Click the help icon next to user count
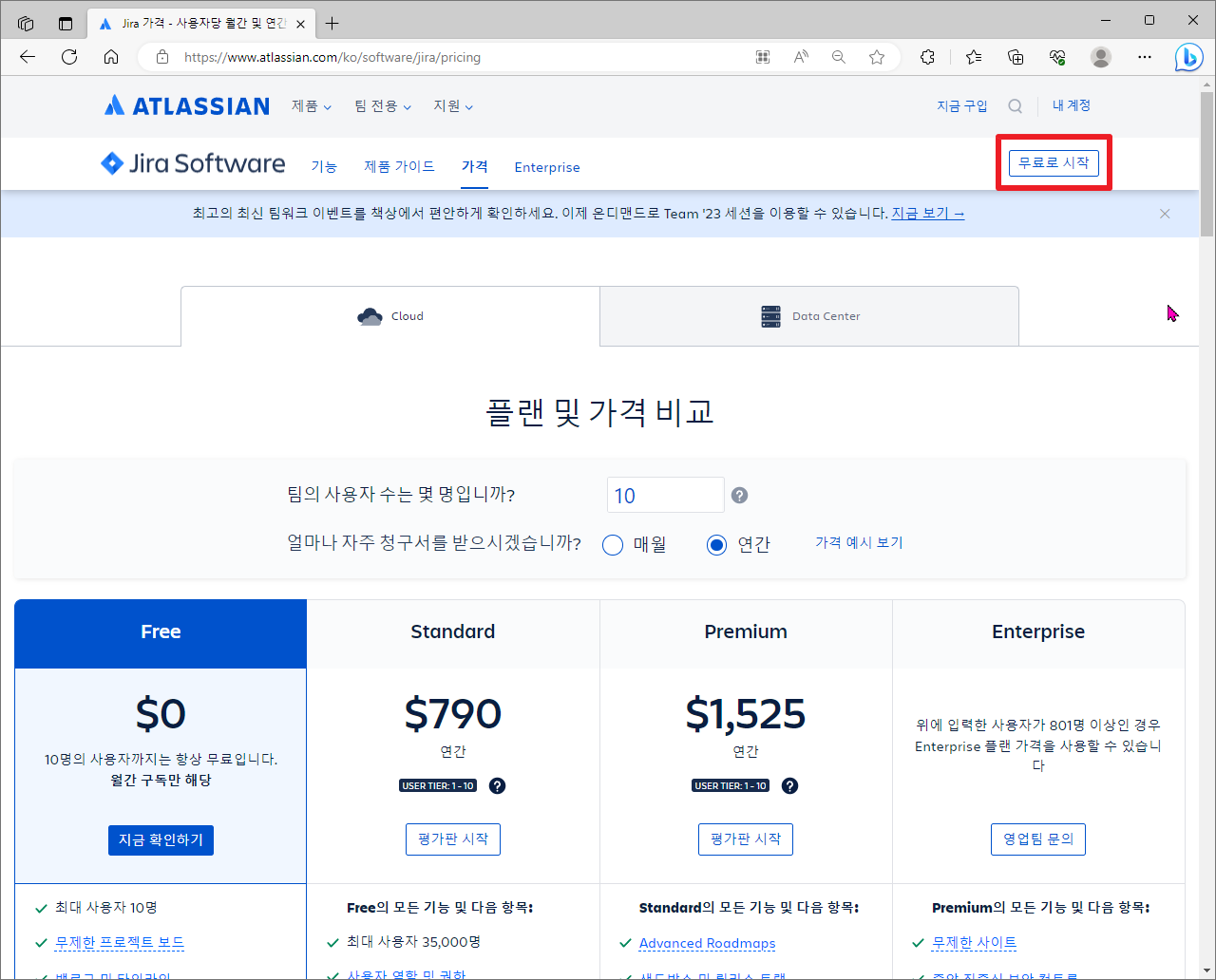1216x980 pixels. coord(740,495)
